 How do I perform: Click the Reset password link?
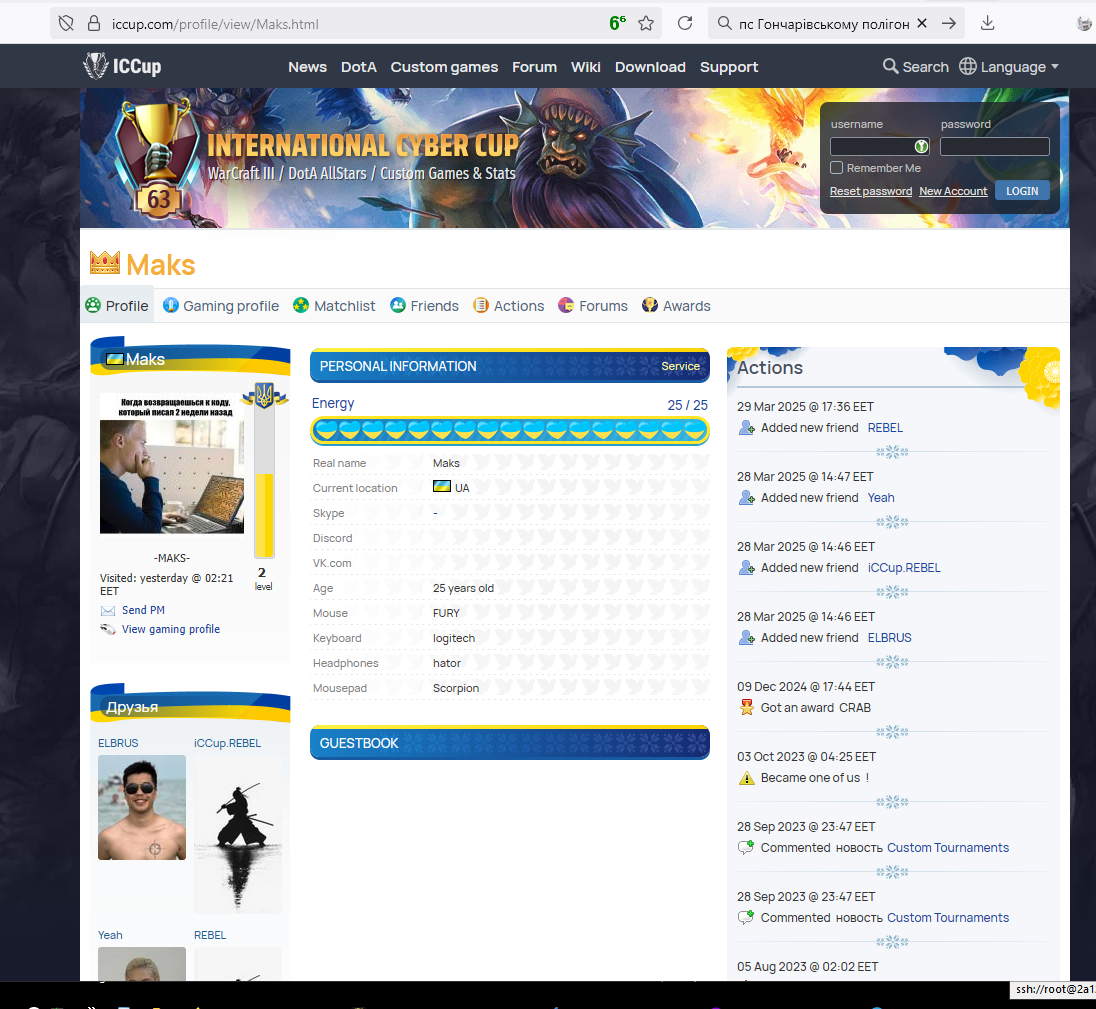871,191
